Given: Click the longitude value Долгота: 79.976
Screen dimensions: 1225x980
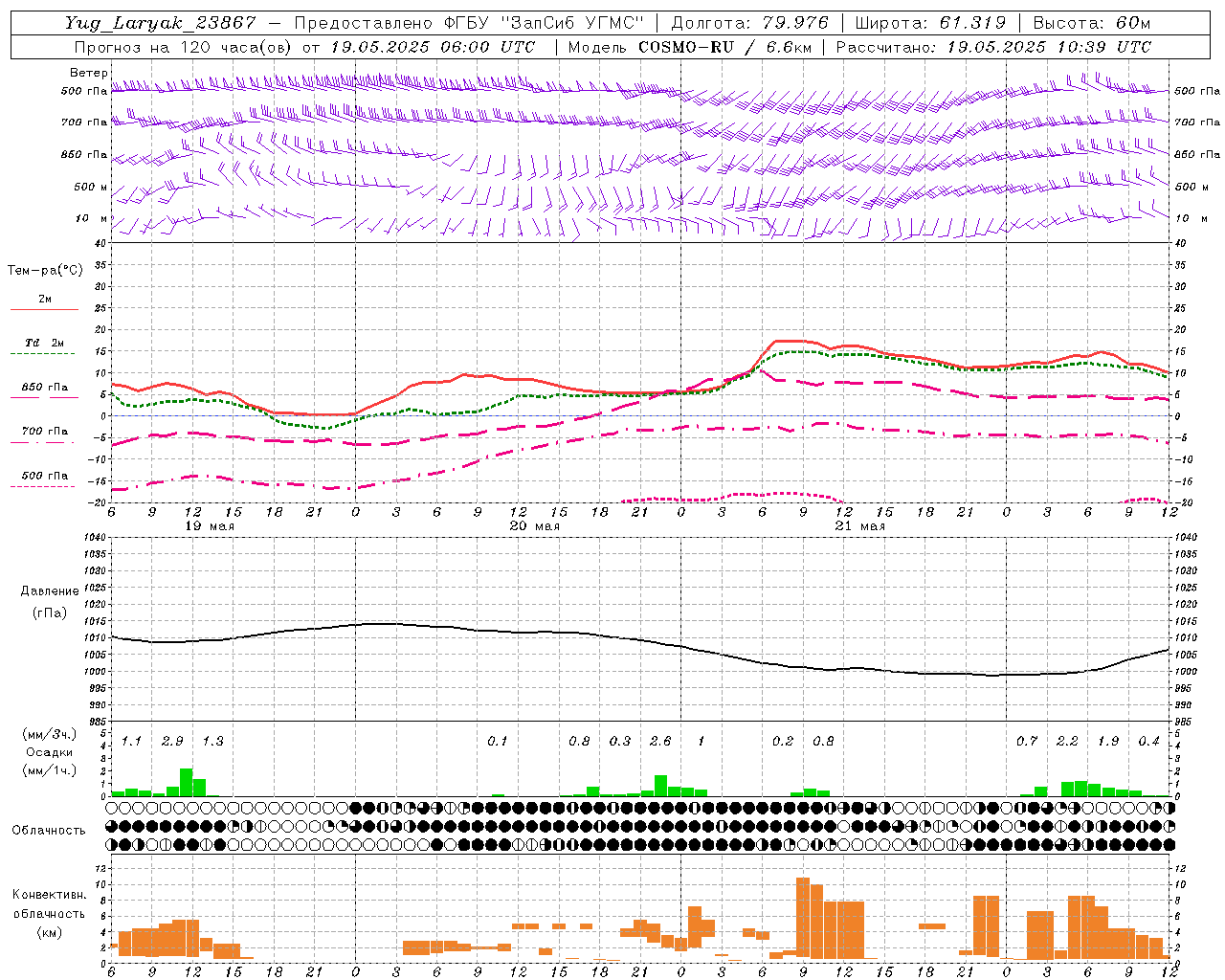Looking at the screenshot, I should [x=750, y=23].
